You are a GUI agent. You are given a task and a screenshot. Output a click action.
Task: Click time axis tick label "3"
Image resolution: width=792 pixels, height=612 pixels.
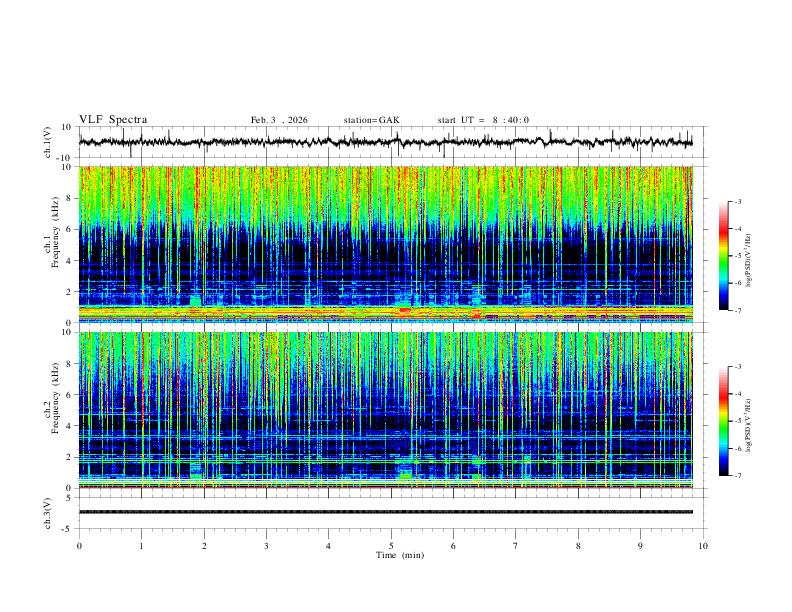266,546
